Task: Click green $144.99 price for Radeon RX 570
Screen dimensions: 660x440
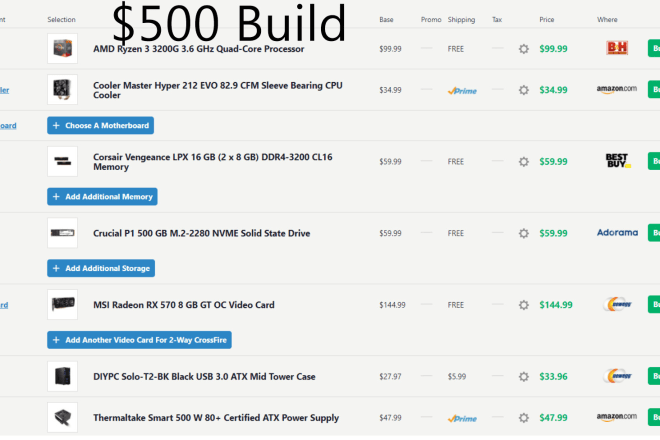Action: coord(556,305)
